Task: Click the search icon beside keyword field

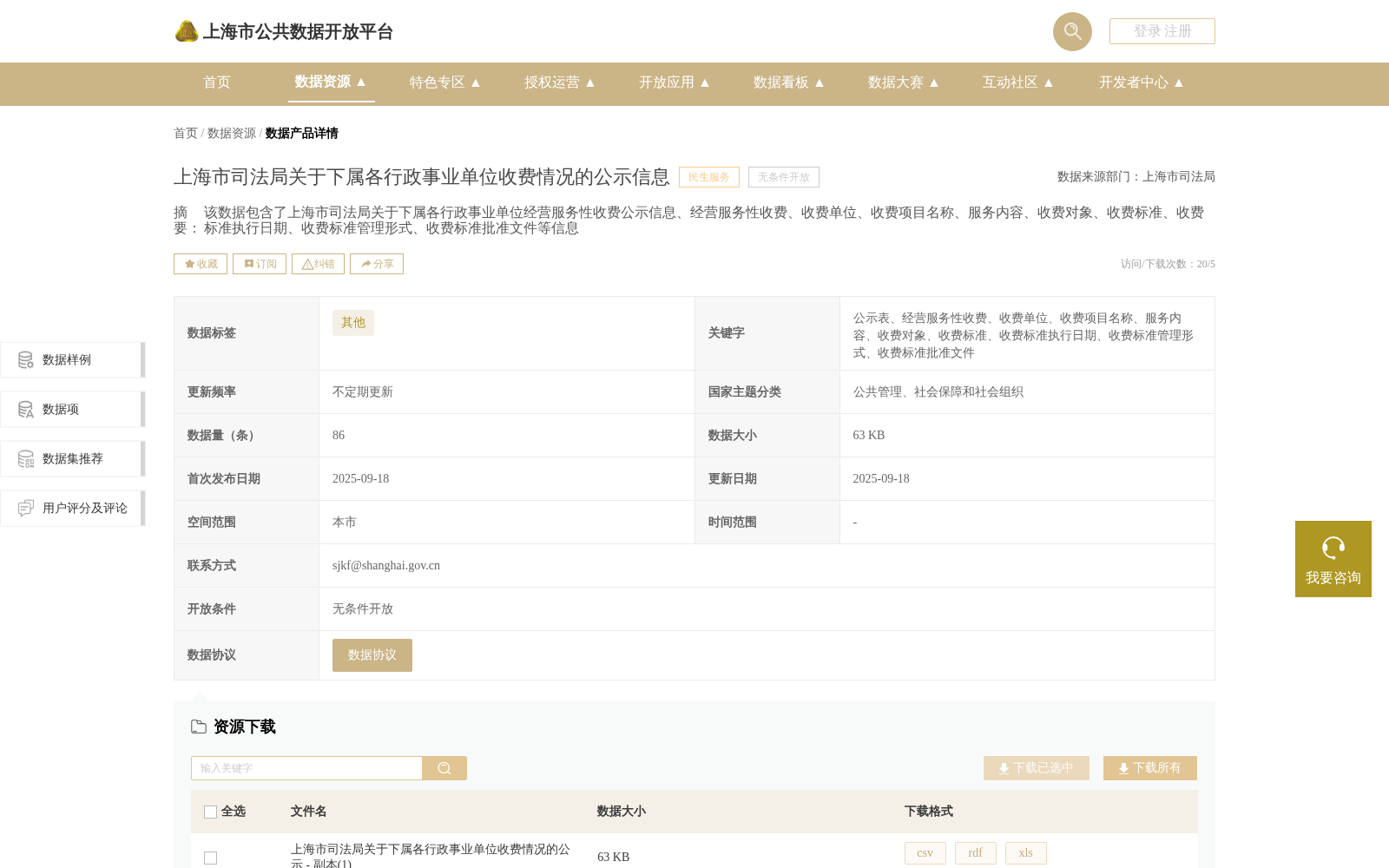Action: pyautogui.click(x=444, y=768)
